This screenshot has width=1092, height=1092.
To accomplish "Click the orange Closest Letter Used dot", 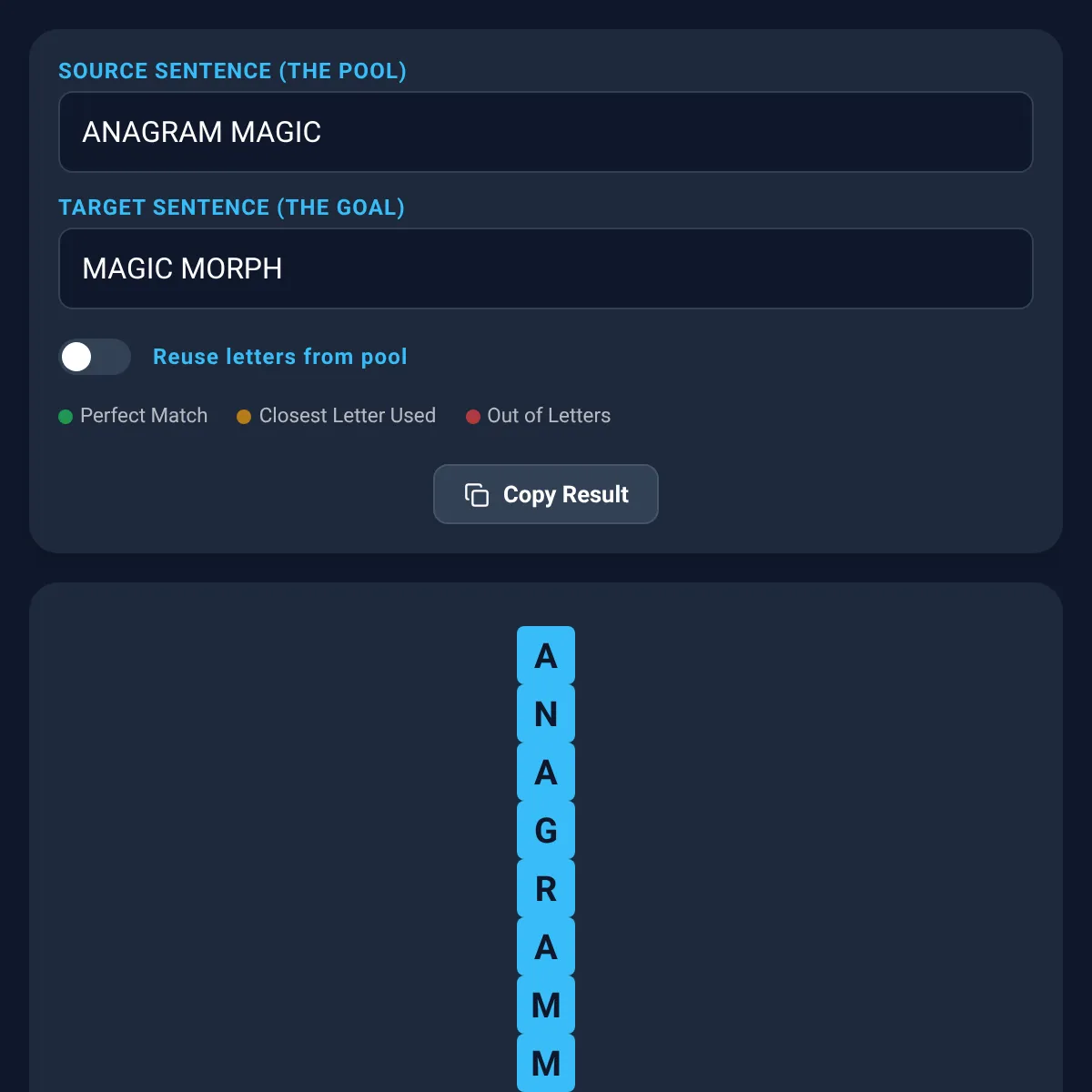I will 244,417.
